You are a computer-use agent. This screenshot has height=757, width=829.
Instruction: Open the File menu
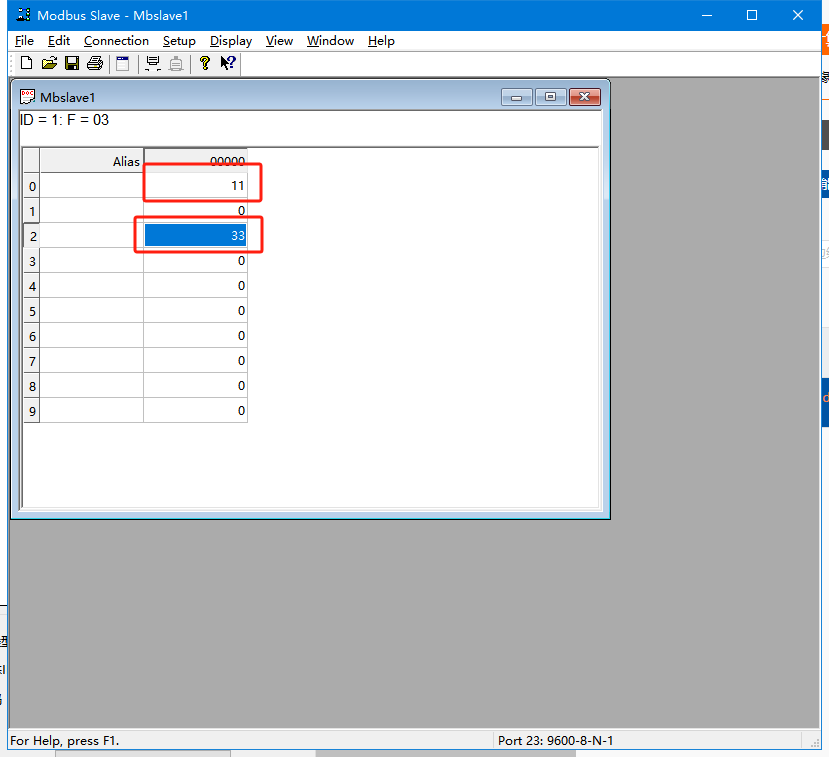(x=24, y=41)
